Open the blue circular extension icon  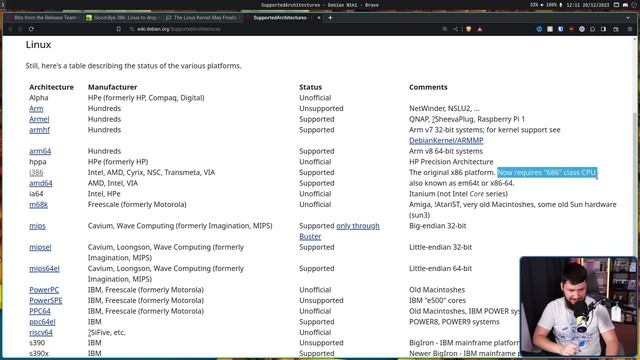539,29
